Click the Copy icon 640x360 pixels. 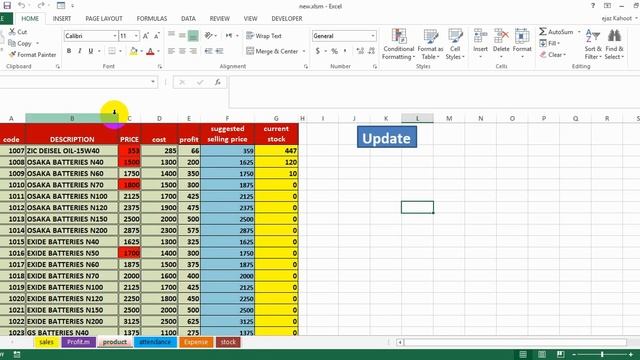12,43
